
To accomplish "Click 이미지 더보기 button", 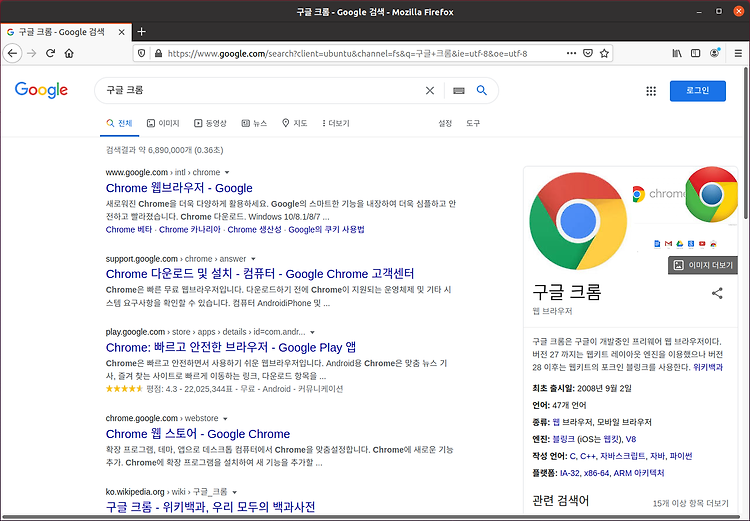I will [703, 265].
